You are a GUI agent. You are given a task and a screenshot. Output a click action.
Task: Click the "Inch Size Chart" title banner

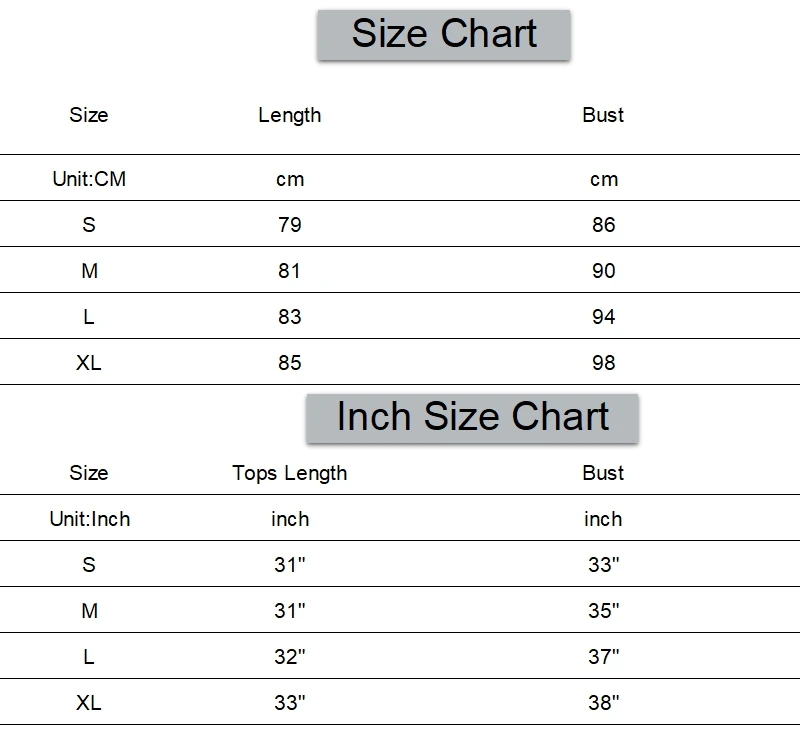472,417
